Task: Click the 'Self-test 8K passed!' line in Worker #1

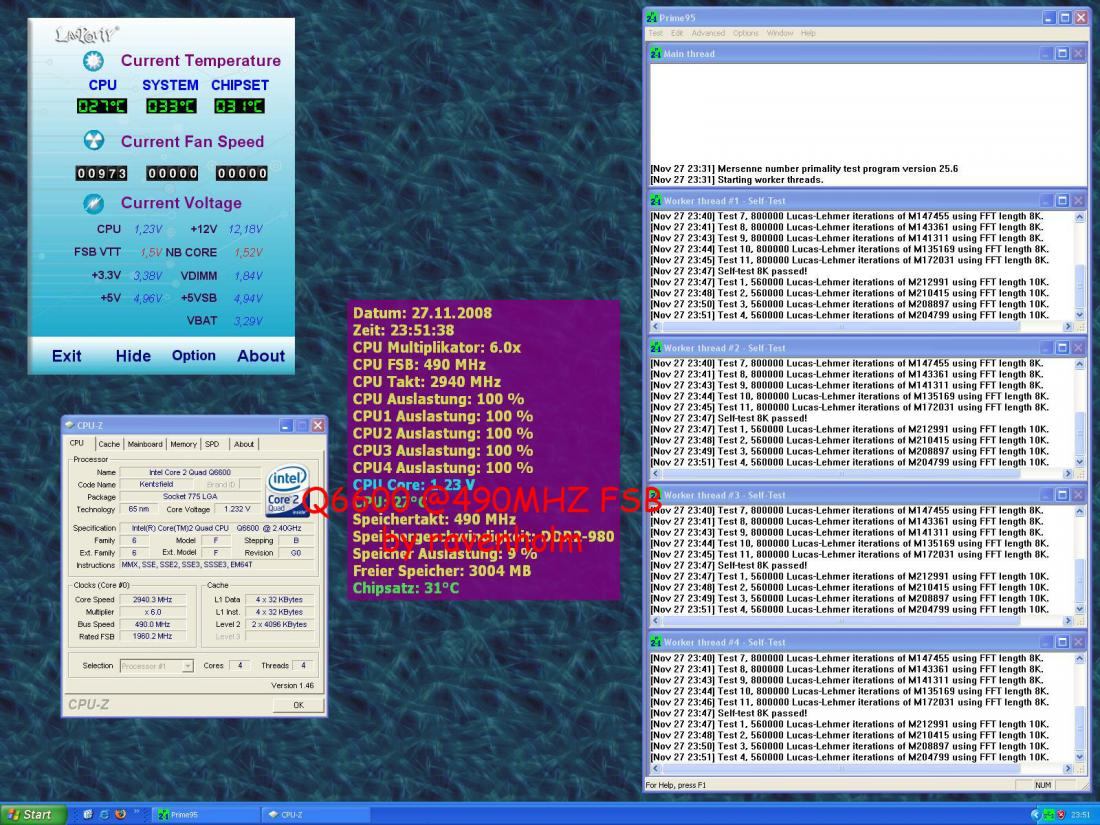Action: [729, 271]
